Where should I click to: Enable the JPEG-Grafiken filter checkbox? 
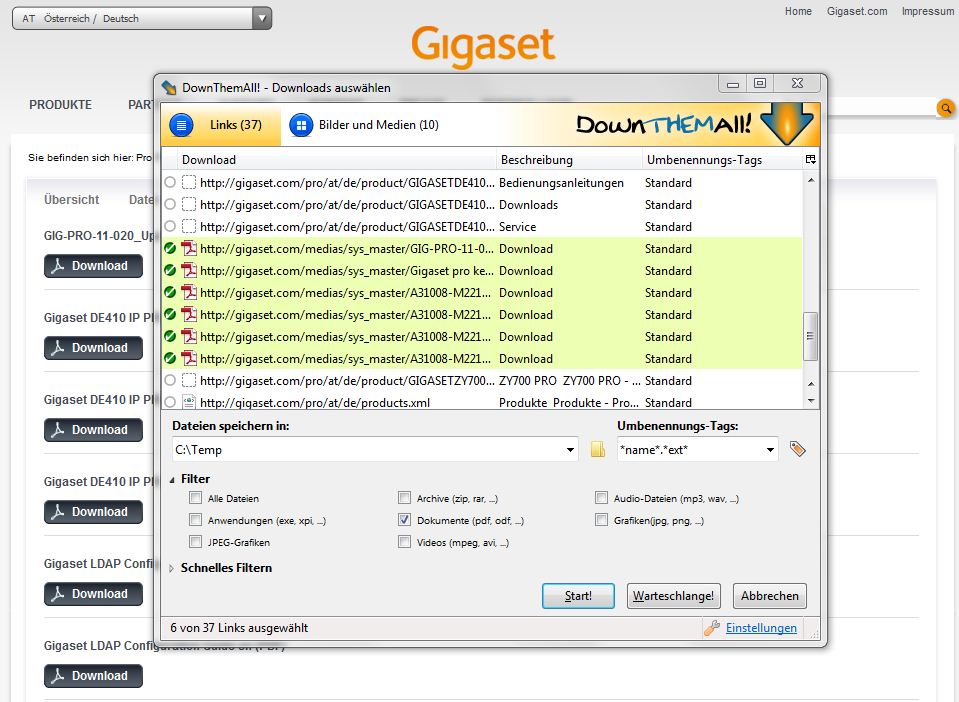[x=195, y=542]
